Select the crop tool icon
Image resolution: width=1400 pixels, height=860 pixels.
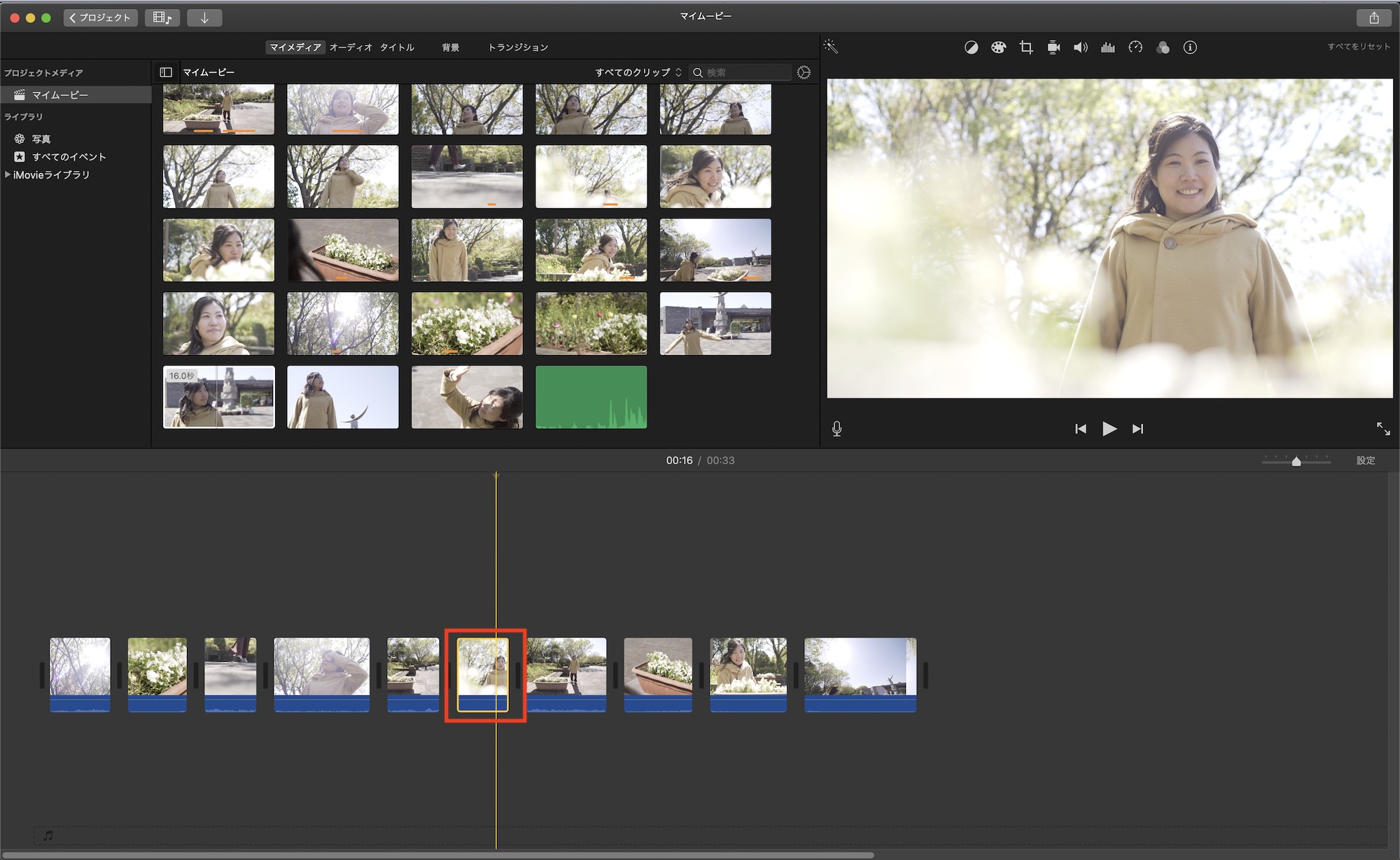[1026, 48]
